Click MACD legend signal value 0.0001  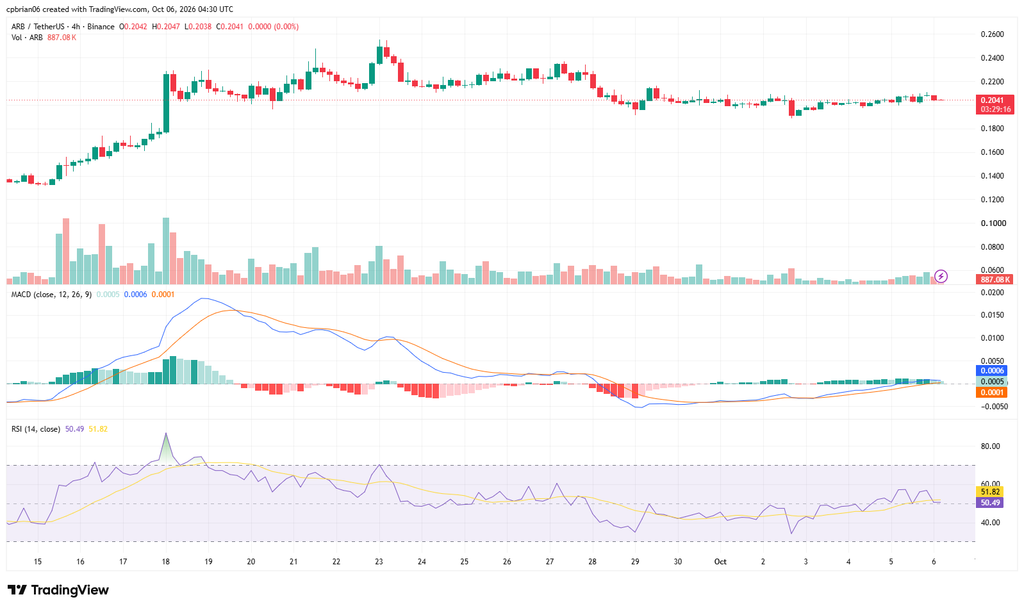pos(163,294)
